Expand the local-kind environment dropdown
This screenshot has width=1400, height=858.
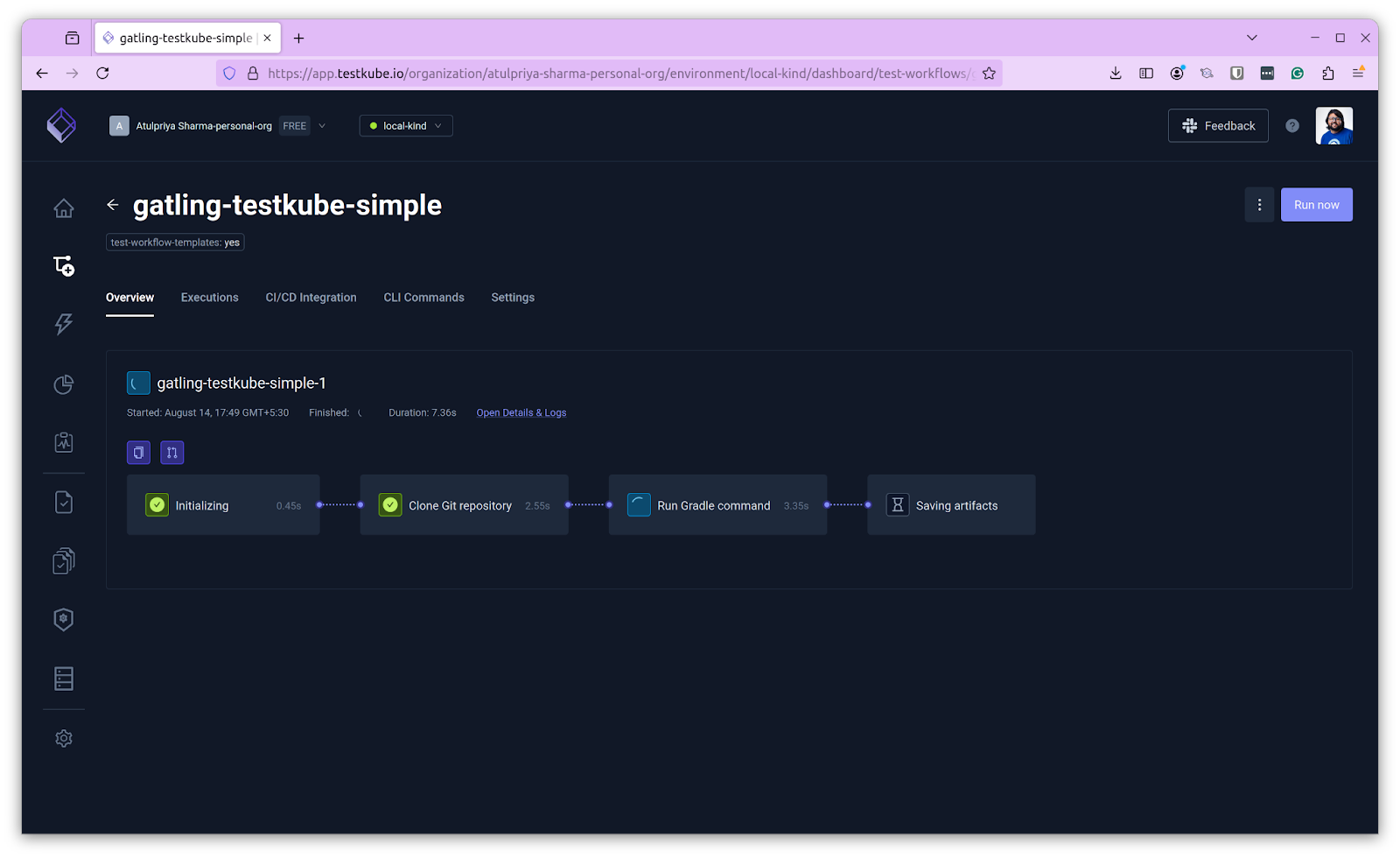406,126
